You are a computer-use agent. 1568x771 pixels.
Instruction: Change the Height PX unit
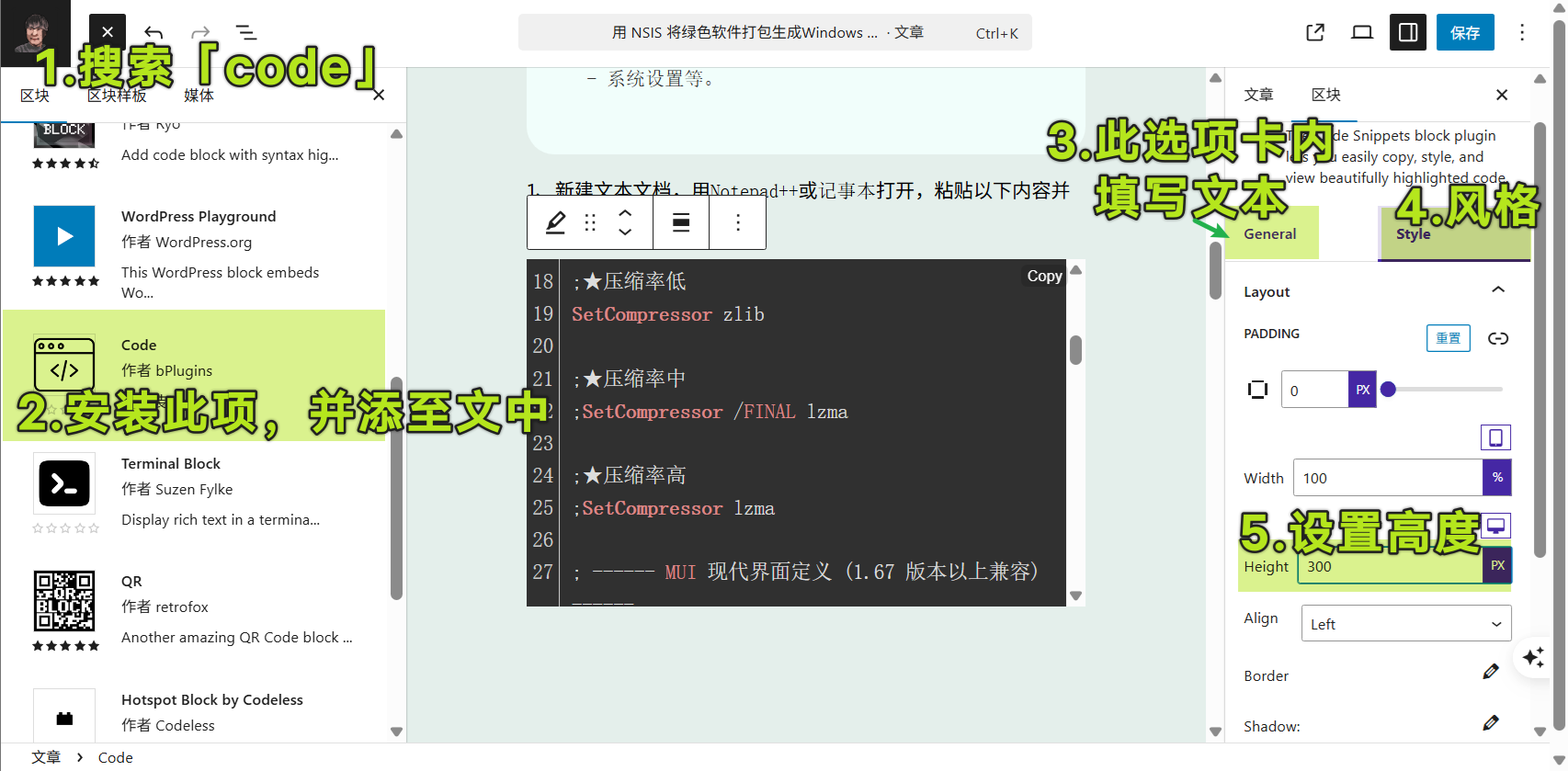(x=1497, y=566)
